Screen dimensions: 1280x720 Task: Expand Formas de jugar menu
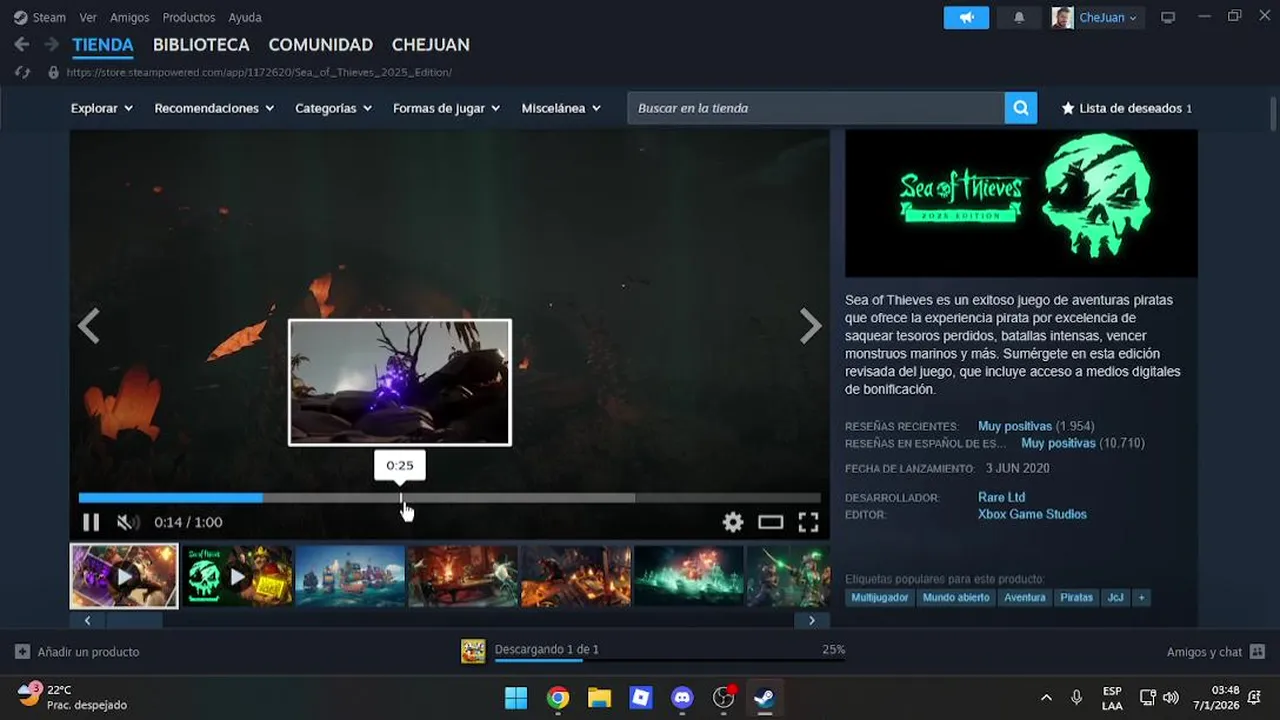446,108
